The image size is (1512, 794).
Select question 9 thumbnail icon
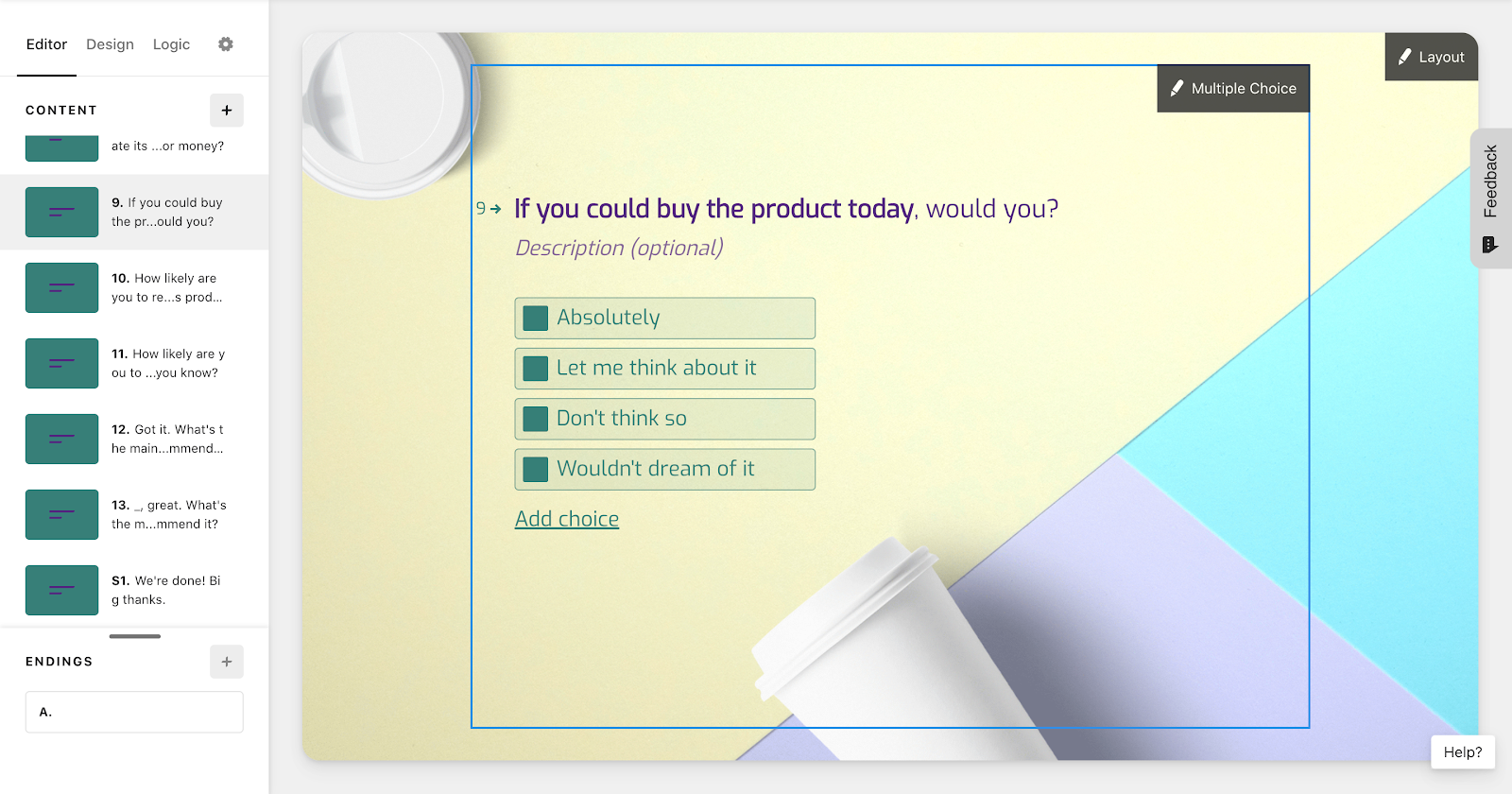pos(61,212)
